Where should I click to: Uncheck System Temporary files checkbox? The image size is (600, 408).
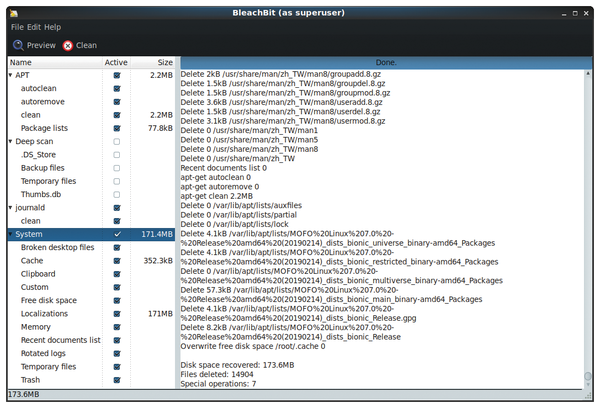pyautogui.click(x=117, y=367)
